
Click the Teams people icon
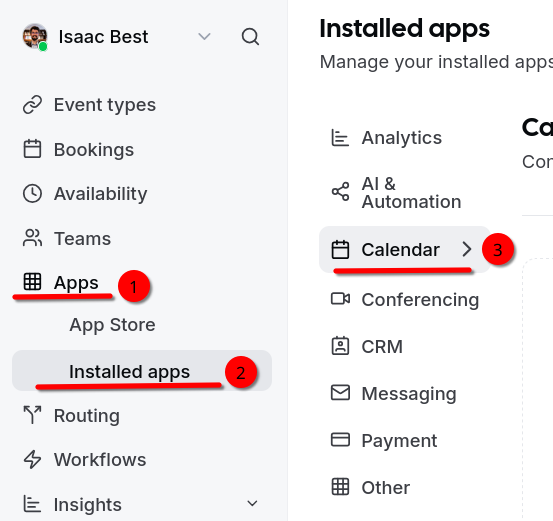(32, 238)
